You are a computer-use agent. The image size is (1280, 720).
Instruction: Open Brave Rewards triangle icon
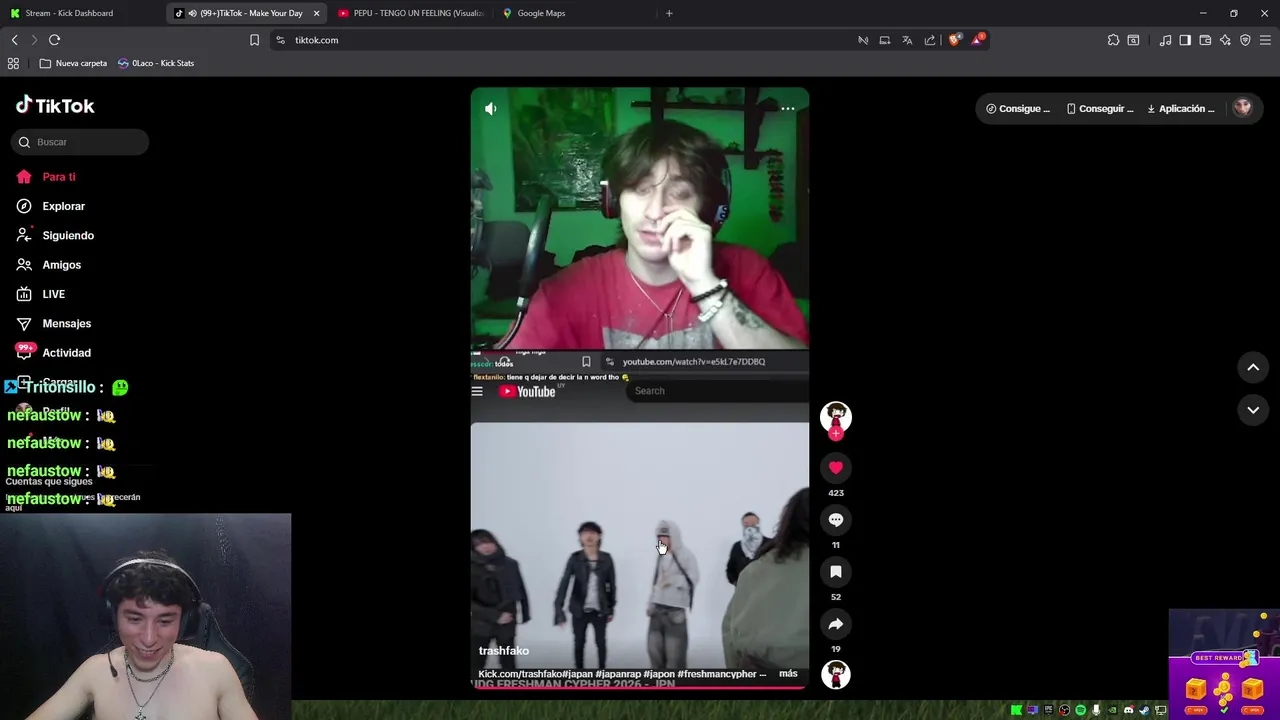tap(978, 40)
